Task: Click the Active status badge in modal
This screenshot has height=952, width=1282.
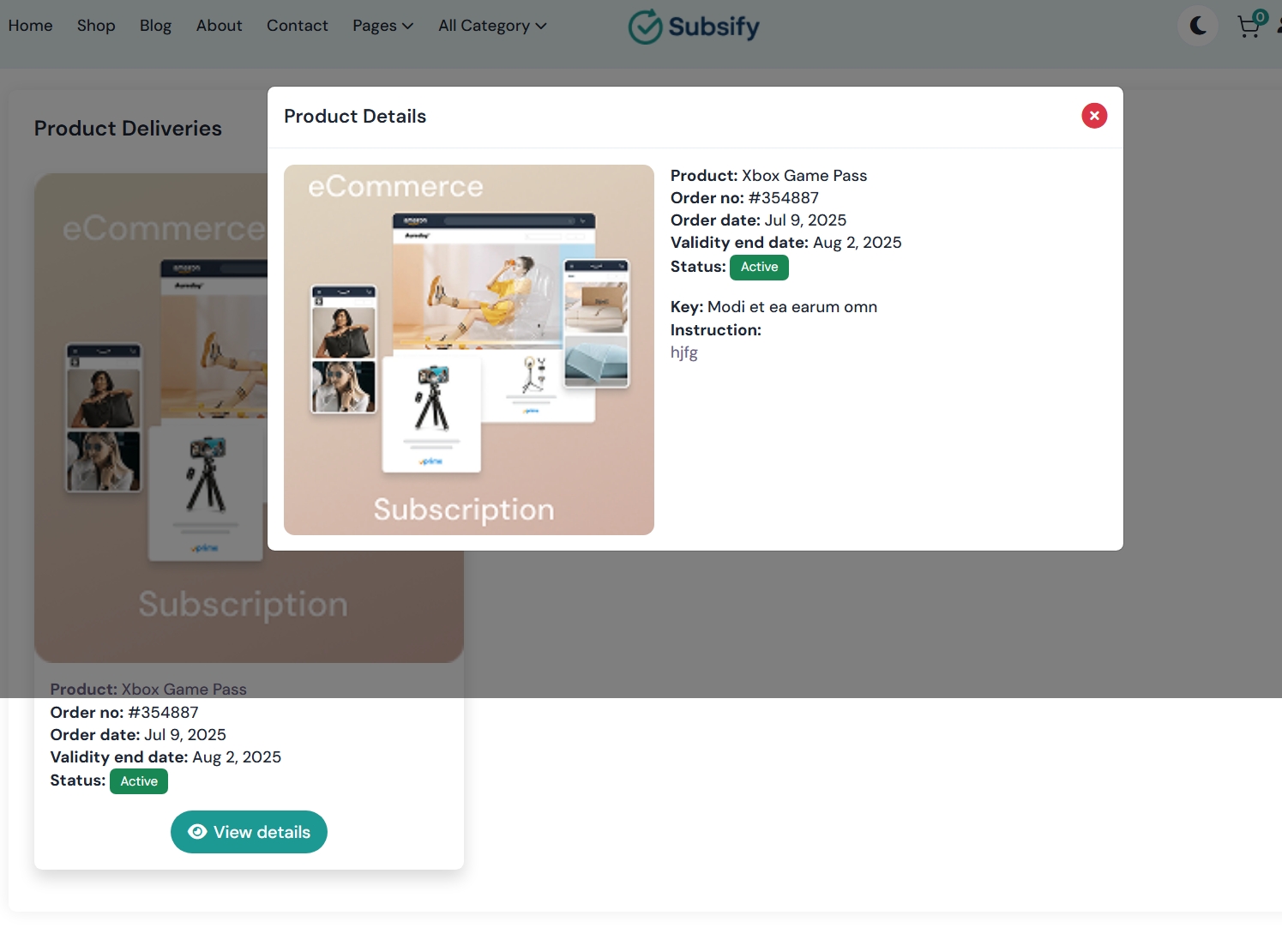Action: 759,268
